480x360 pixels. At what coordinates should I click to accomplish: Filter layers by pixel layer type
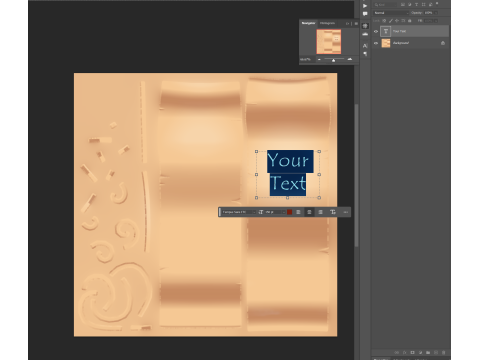pyautogui.click(x=403, y=4)
